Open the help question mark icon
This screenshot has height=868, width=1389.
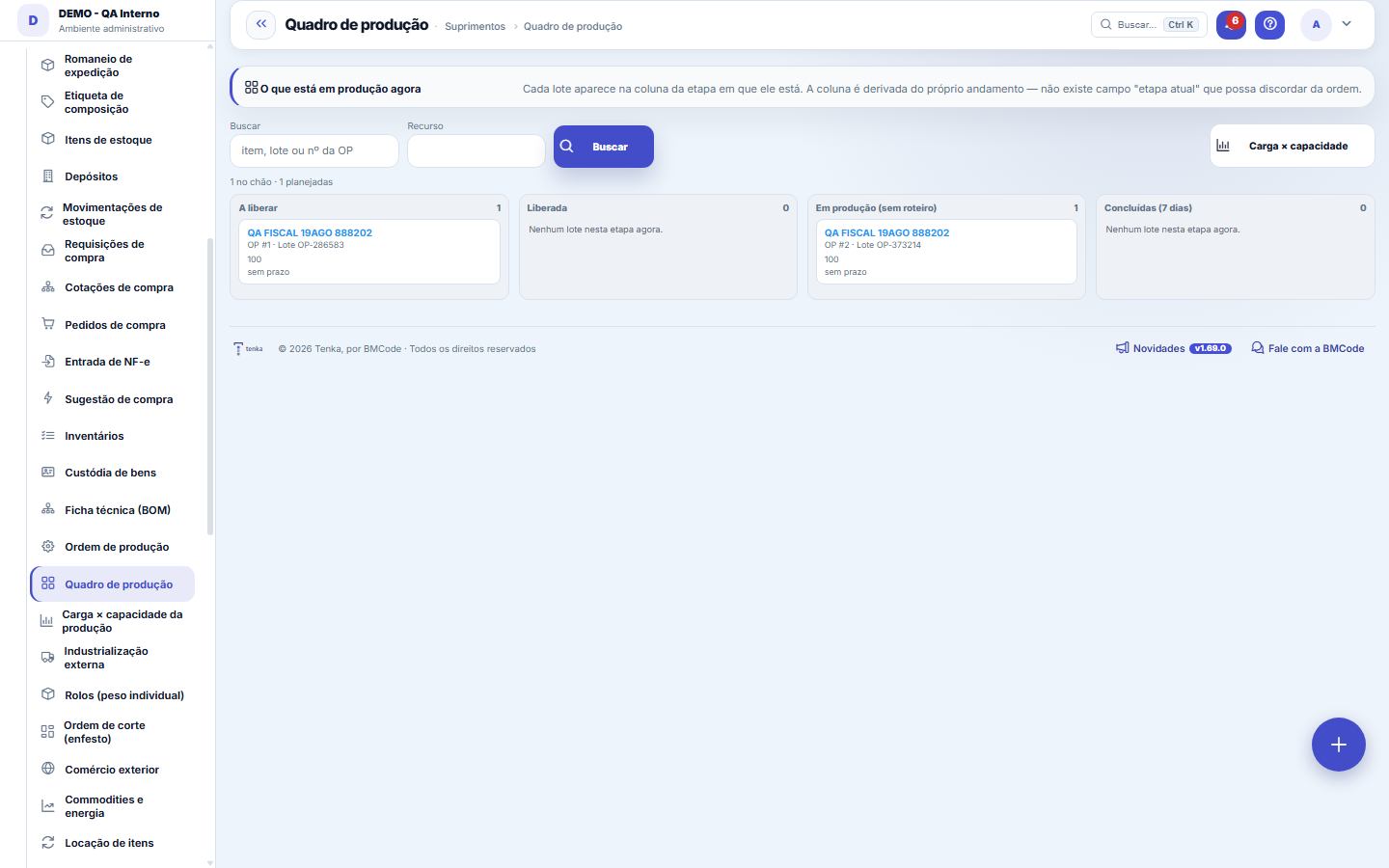(1270, 24)
